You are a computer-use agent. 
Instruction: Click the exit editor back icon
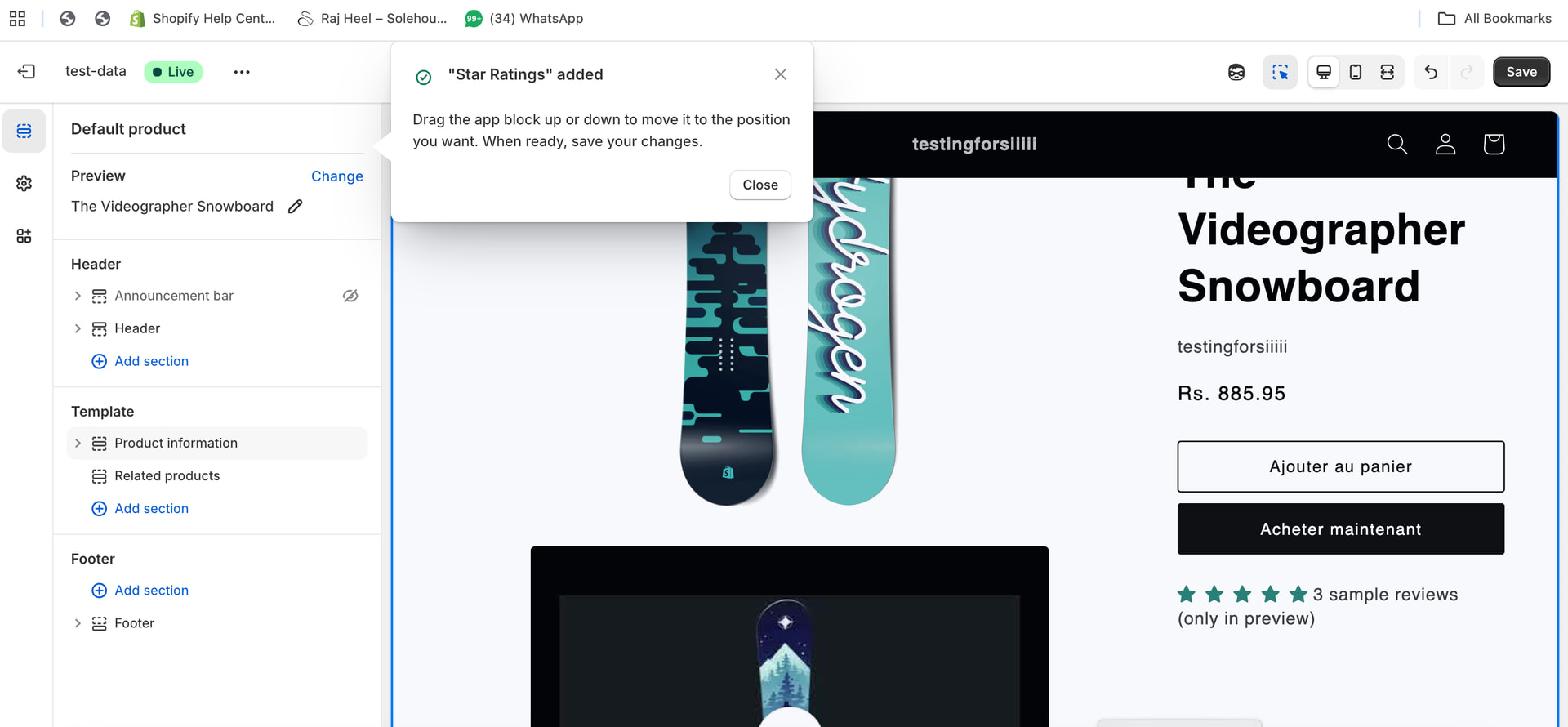coord(26,72)
